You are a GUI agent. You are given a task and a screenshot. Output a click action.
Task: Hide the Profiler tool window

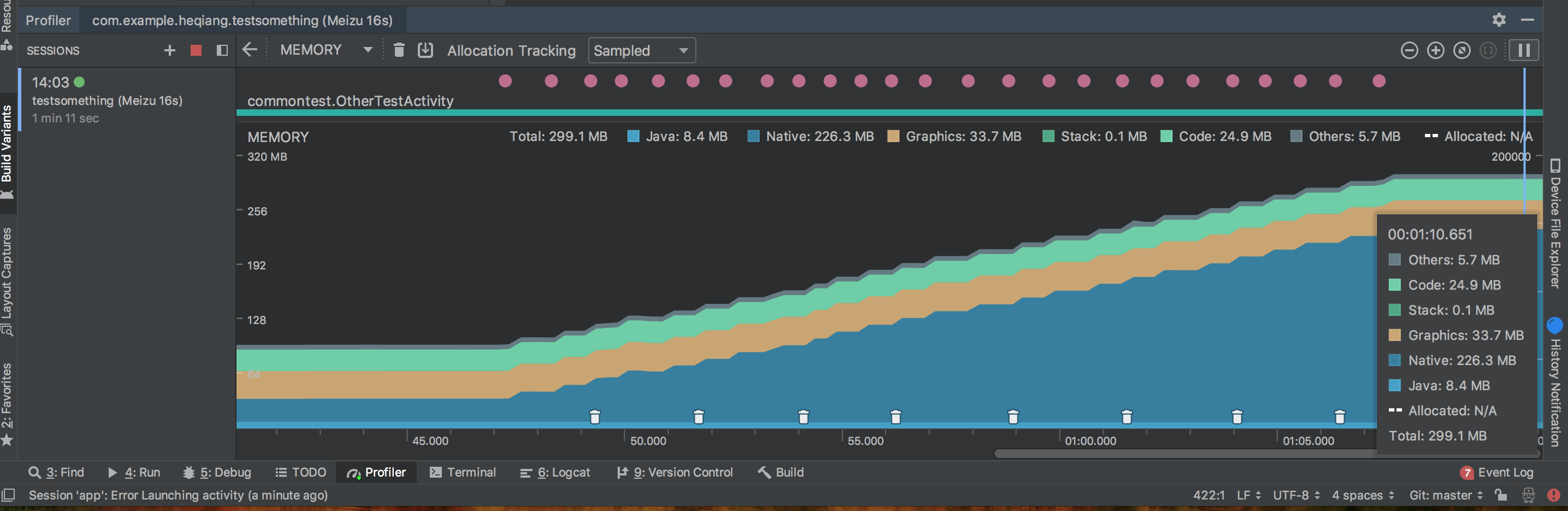tap(1527, 20)
